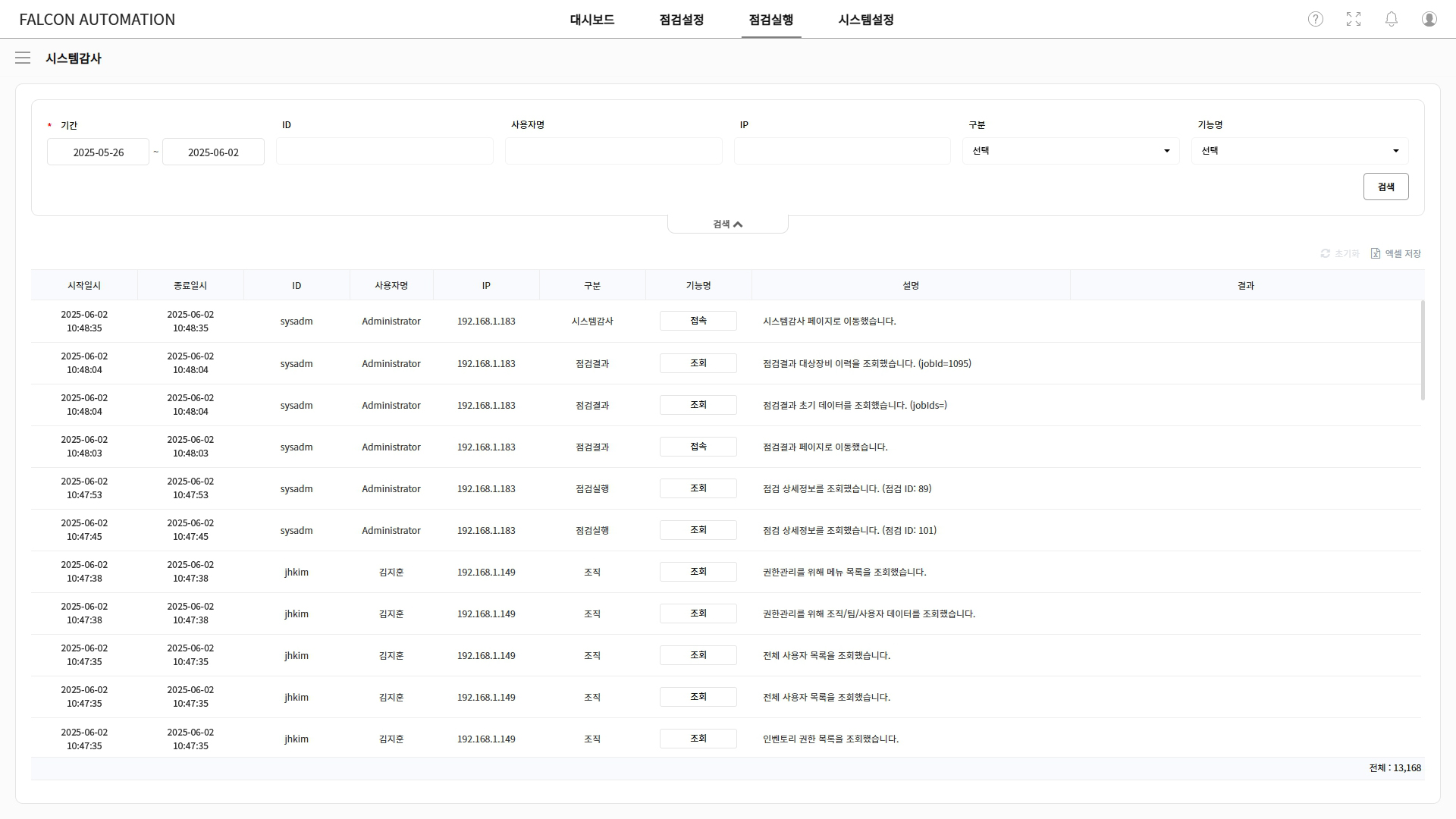1456x819 pixels.
Task: Pick the start date 2025-05-26 field
Action: point(98,152)
